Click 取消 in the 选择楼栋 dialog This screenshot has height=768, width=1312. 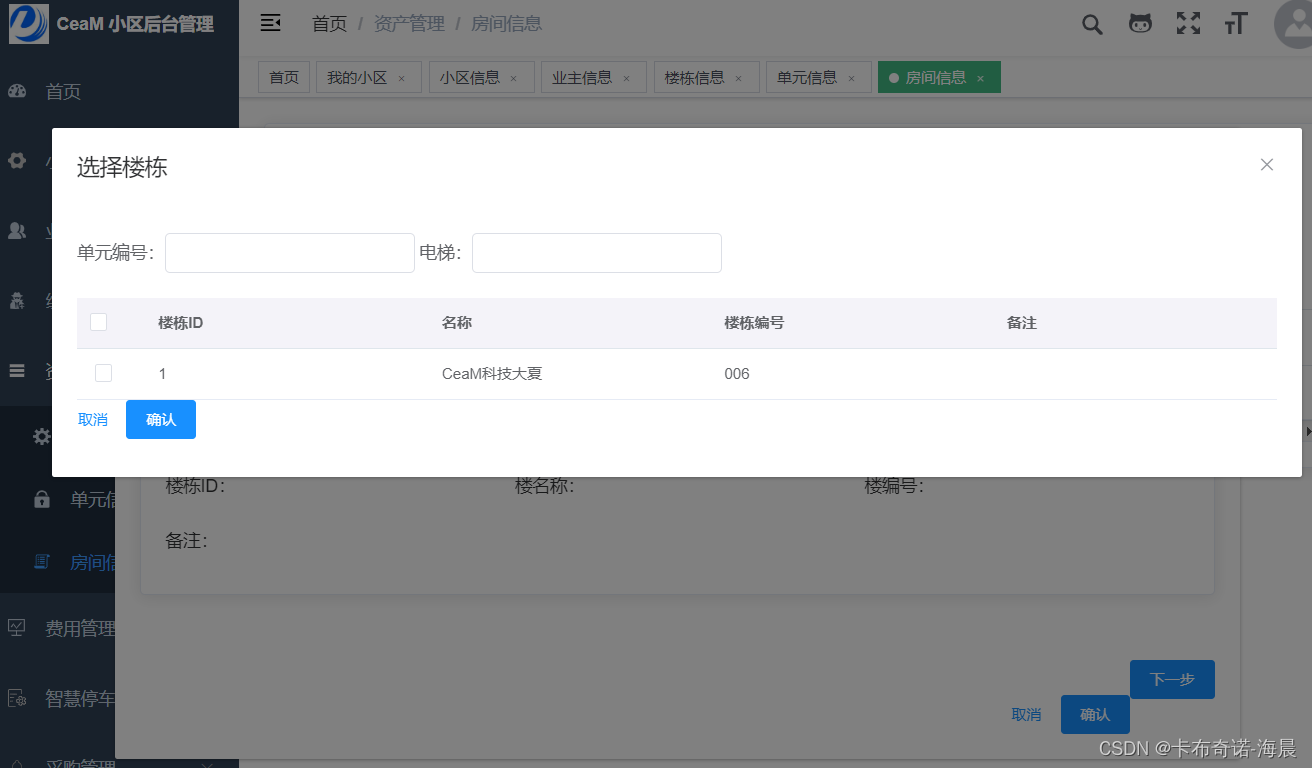[x=93, y=420]
